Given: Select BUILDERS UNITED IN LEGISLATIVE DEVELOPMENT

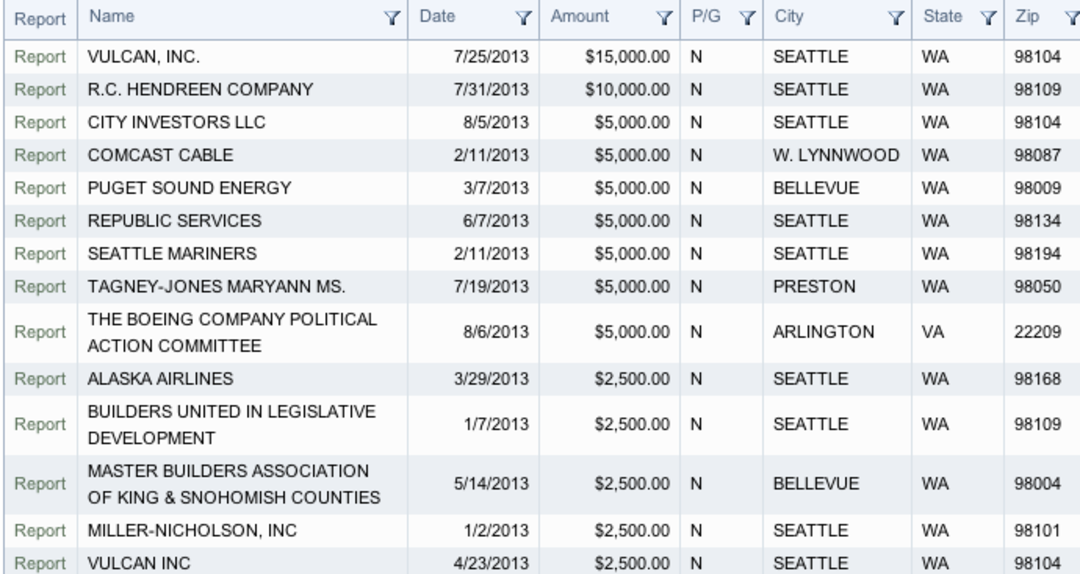Looking at the screenshot, I should (x=231, y=424).
